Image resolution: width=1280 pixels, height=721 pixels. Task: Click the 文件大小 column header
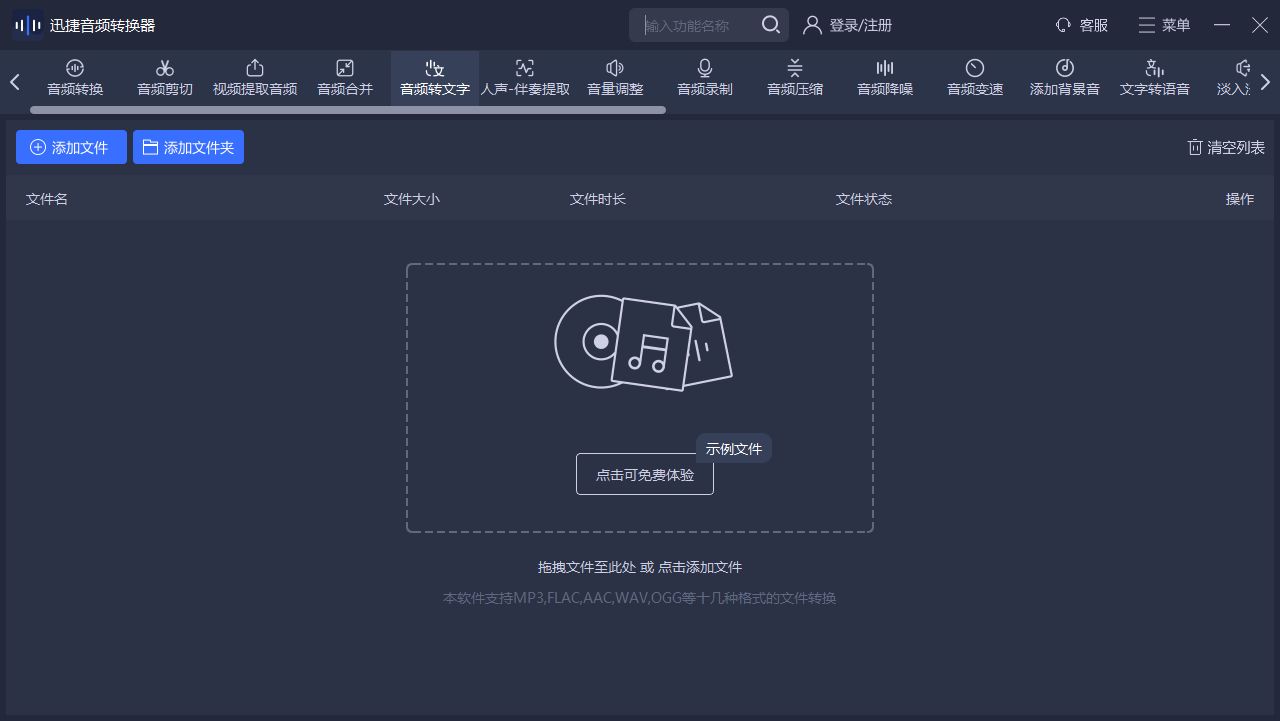pos(412,199)
